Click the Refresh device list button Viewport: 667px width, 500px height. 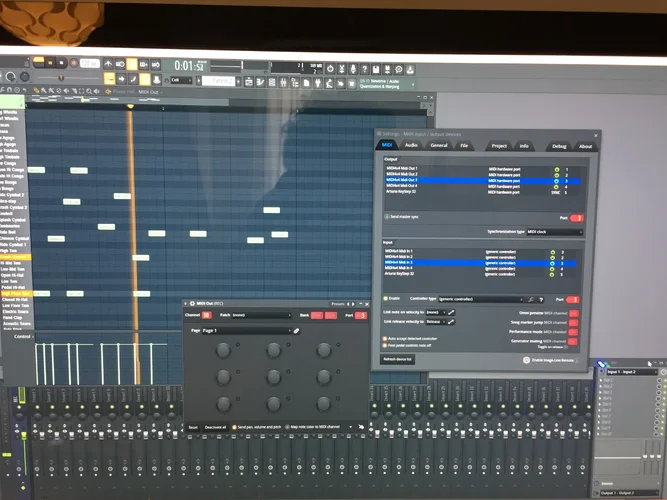click(397, 359)
